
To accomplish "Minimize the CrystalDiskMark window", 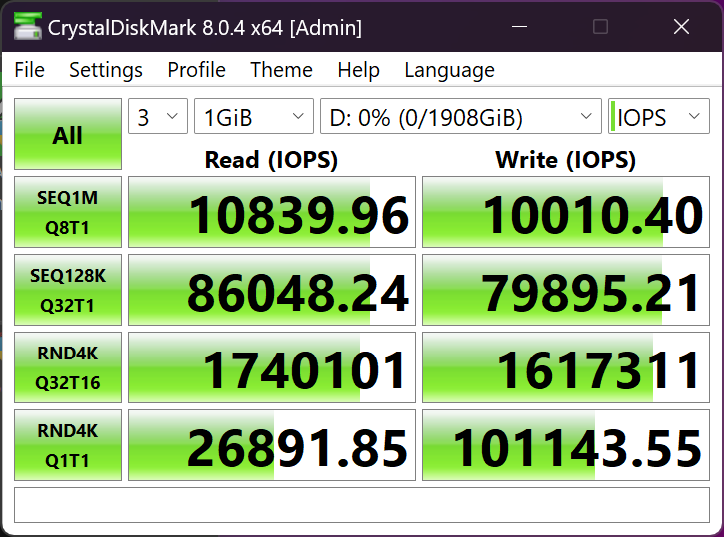I will click(x=519, y=27).
